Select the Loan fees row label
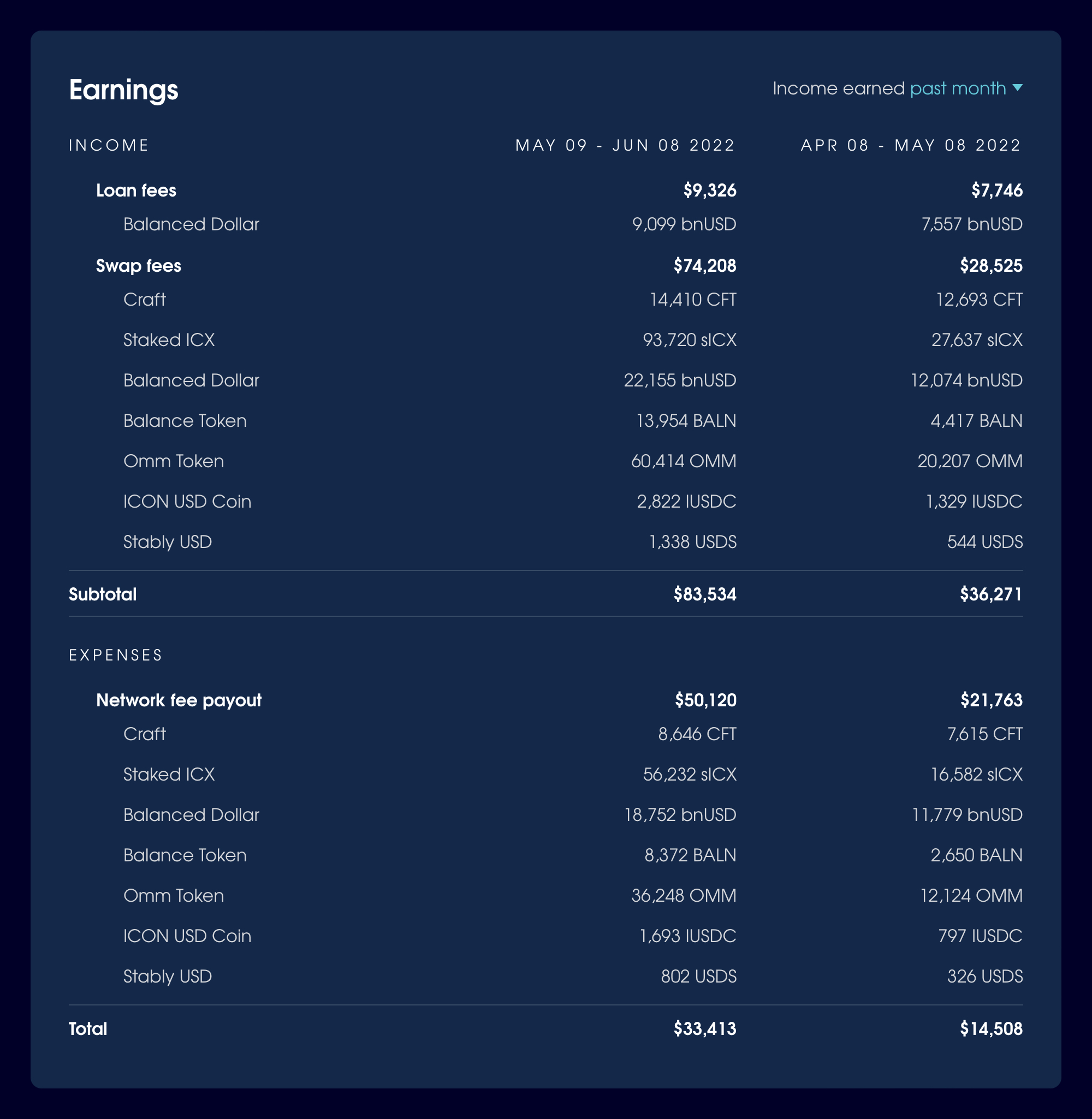 [136, 191]
